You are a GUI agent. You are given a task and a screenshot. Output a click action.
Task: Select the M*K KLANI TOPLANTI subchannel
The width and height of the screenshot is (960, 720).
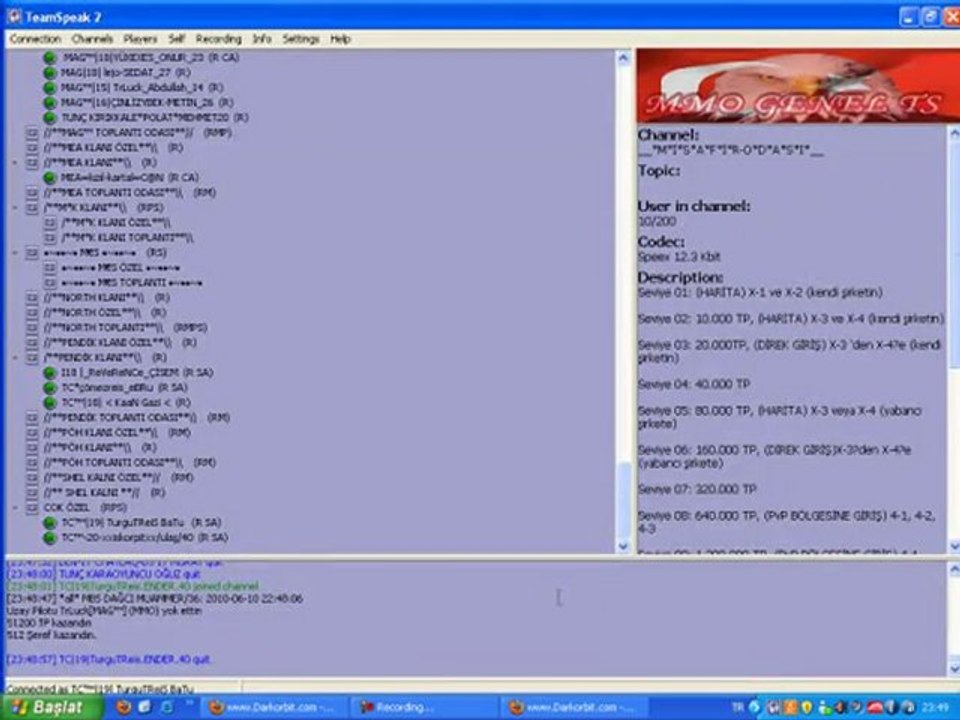[x=127, y=238]
